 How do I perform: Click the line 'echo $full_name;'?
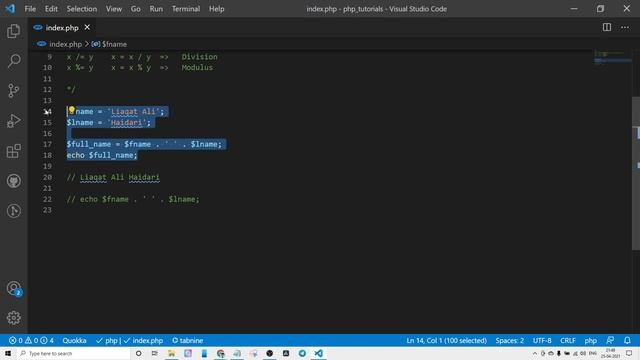[102, 155]
